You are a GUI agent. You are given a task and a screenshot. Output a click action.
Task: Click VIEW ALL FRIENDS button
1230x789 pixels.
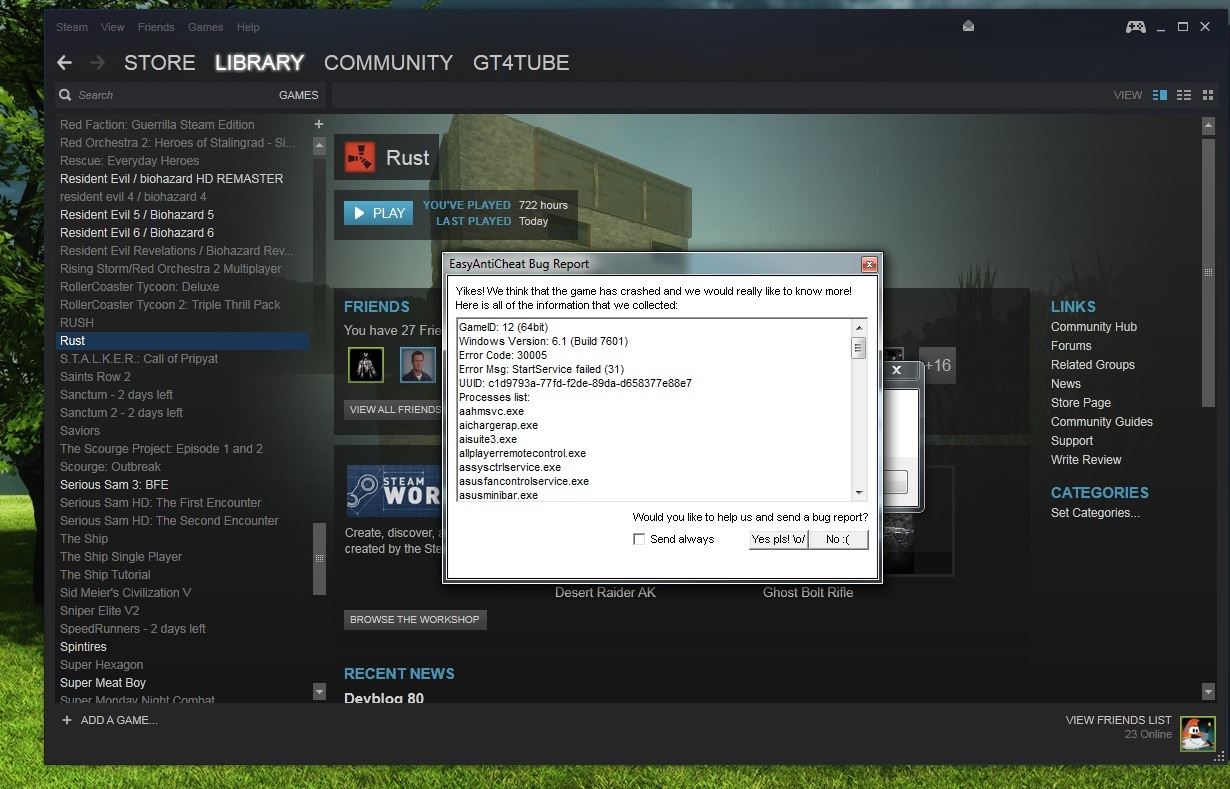tap(393, 409)
